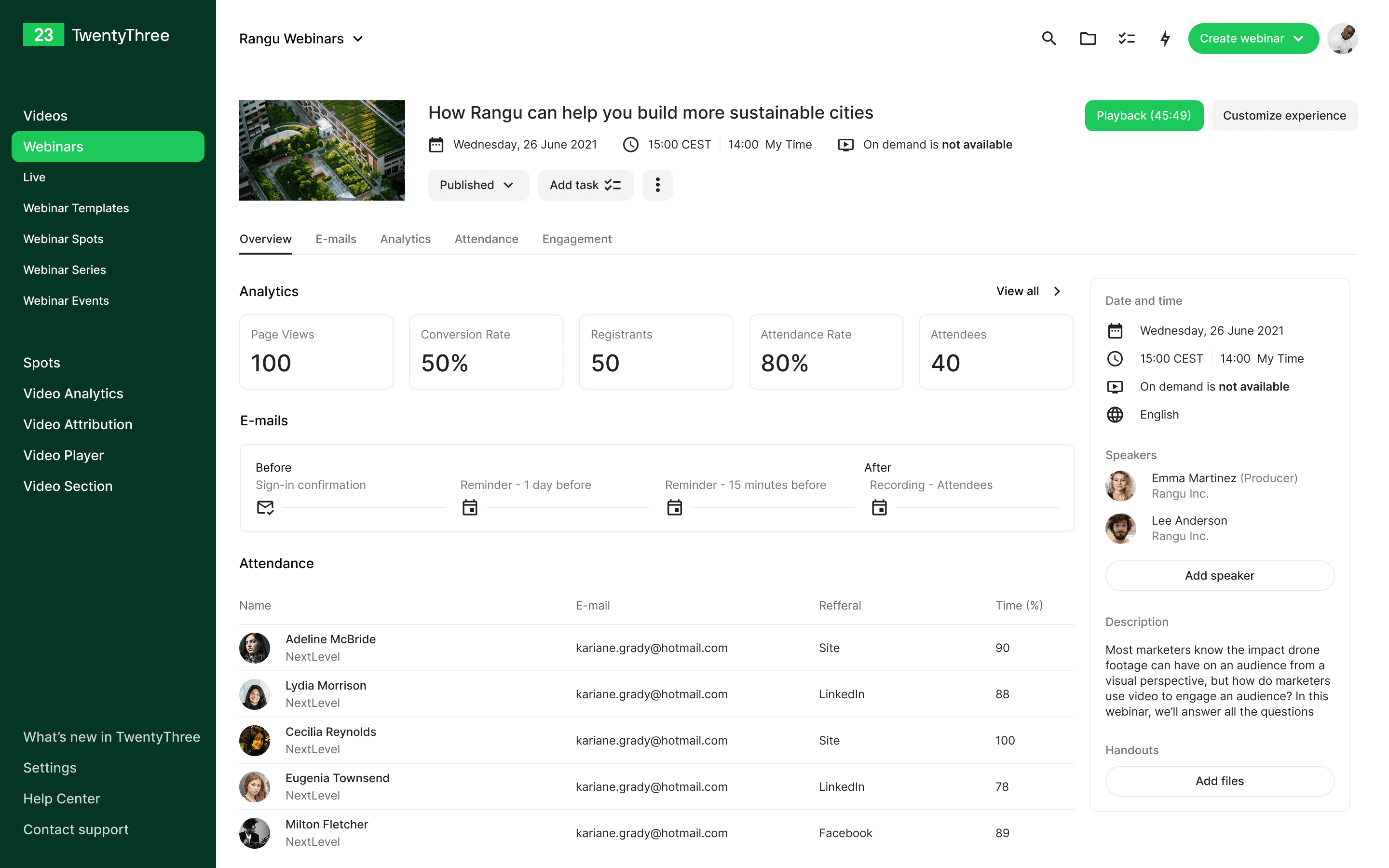Screen dimensions: 1389x868
Task: Click the View all chevron arrow
Action: (1057, 291)
